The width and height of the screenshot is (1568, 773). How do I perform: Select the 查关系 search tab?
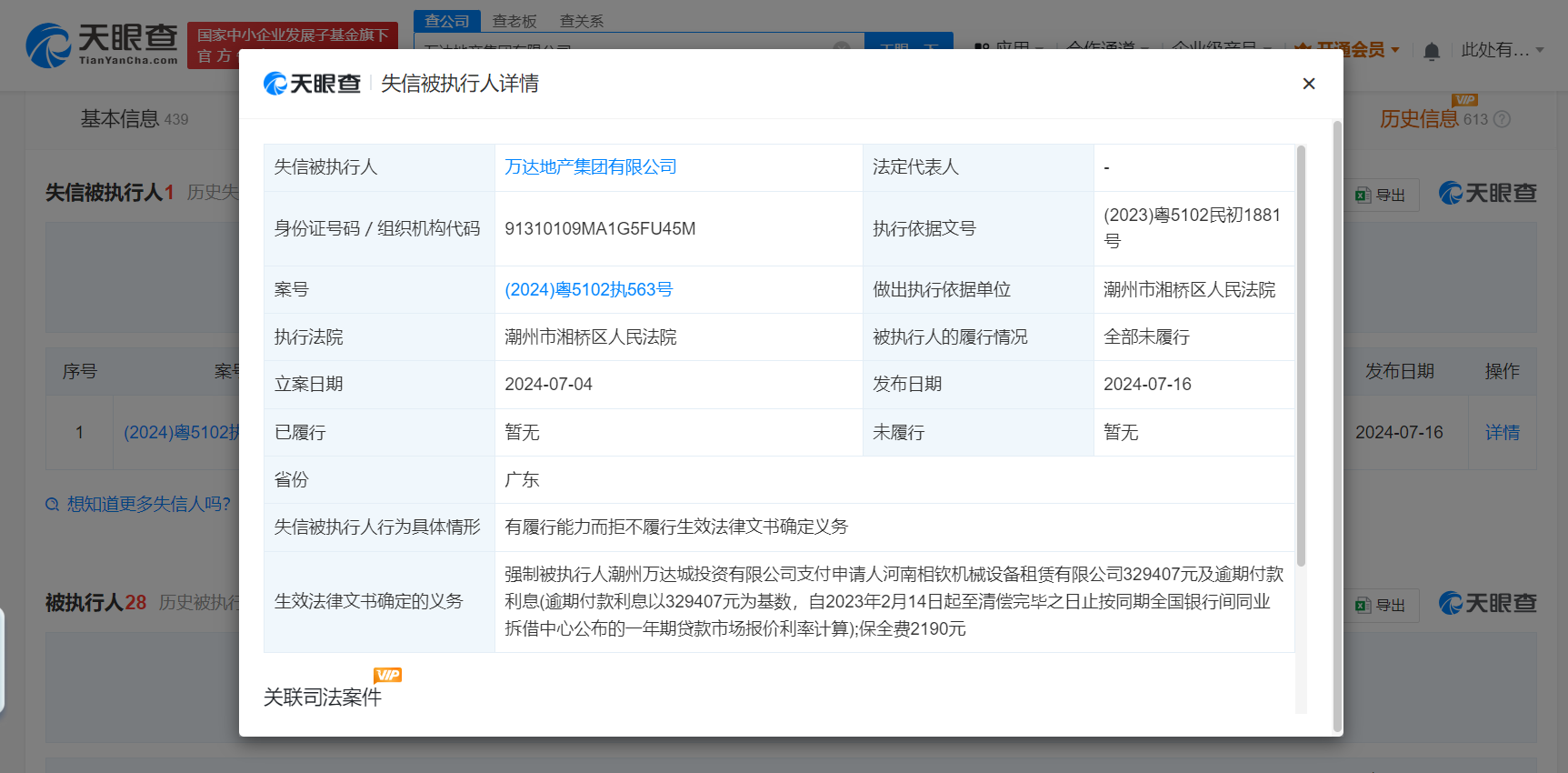click(x=582, y=21)
